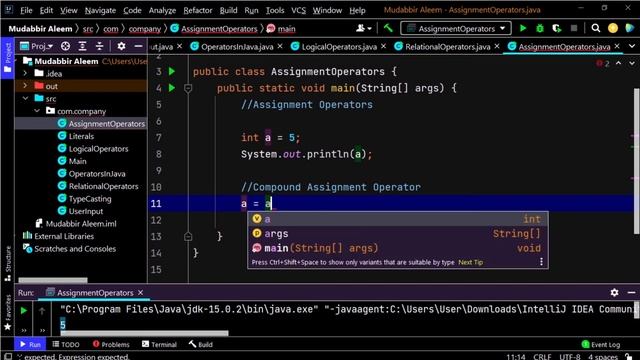The image size is (640, 360).
Task: Open the VCS menu
Action: 298,10
